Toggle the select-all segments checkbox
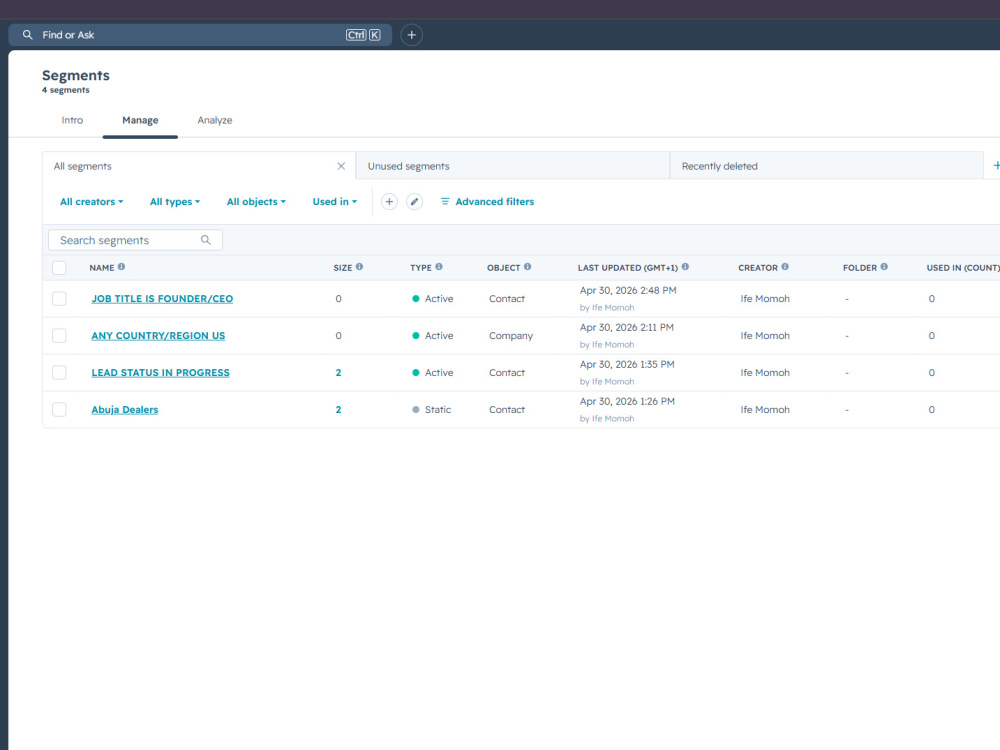Viewport: 1000px width, 750px height. [x=59, y=268]
